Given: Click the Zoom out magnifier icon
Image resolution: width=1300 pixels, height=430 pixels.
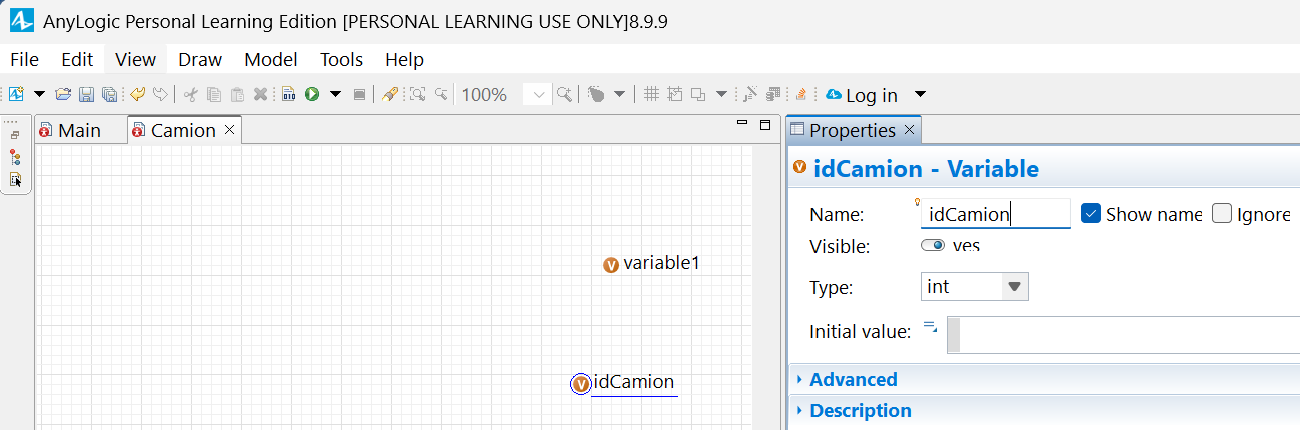Looking at the screenshot, I should (x=440, y=94).
